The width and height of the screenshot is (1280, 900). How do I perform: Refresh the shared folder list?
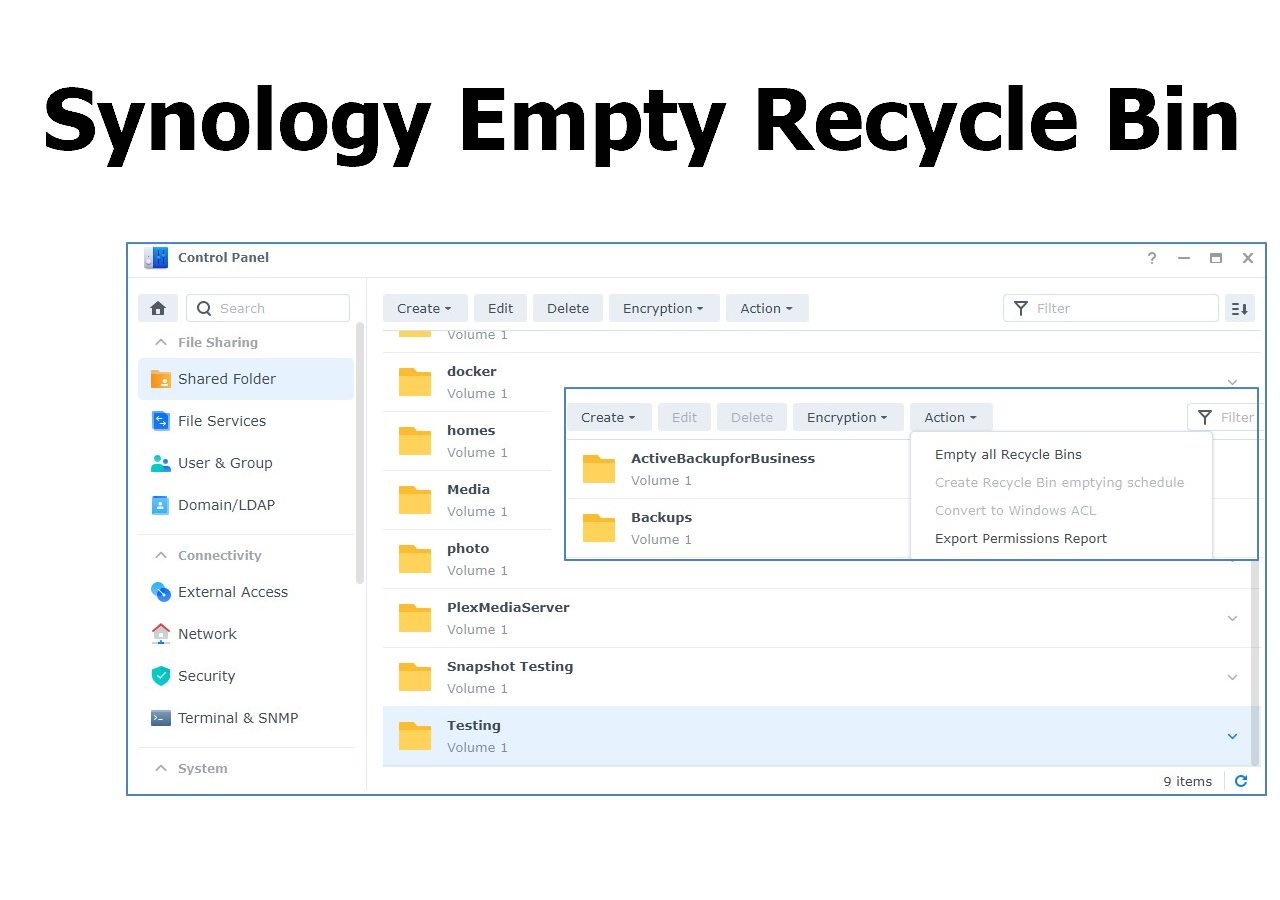(x=1241, y=781)
